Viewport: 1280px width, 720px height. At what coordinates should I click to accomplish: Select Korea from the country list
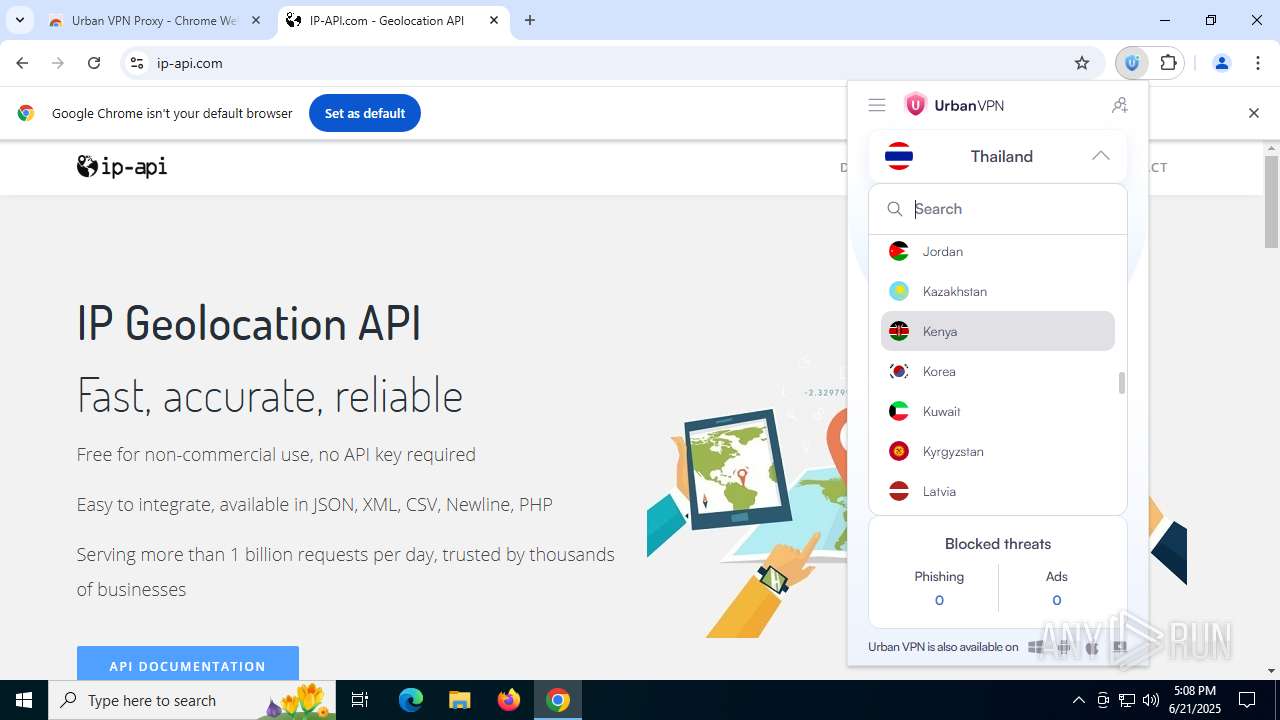tap(998, 371)
